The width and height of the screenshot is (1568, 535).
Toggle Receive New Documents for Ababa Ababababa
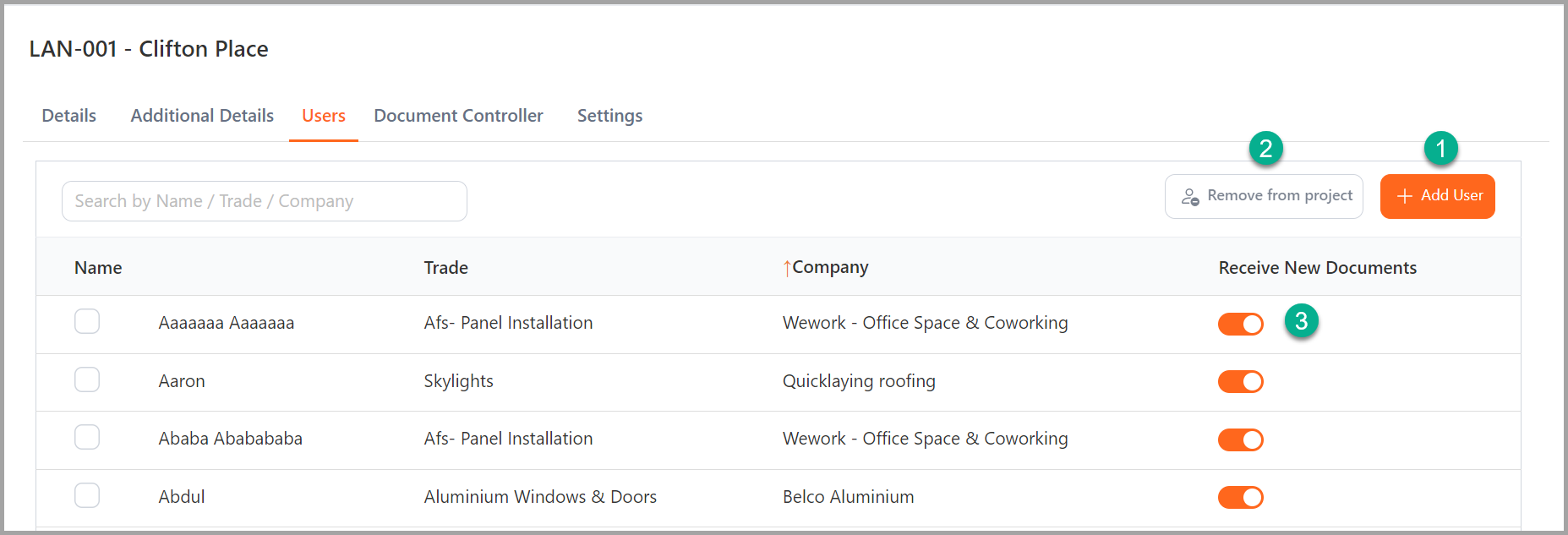[x=1240, y=439]
